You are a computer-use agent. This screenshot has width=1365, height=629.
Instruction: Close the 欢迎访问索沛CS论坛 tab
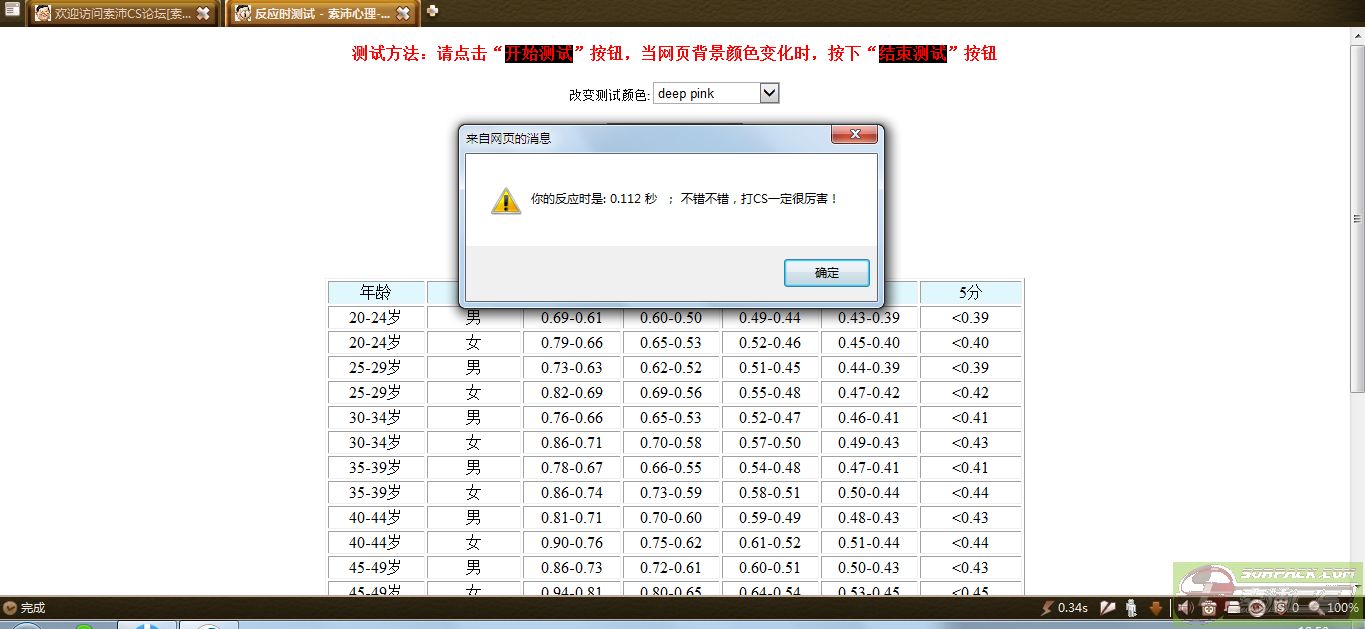click(203, 13)
